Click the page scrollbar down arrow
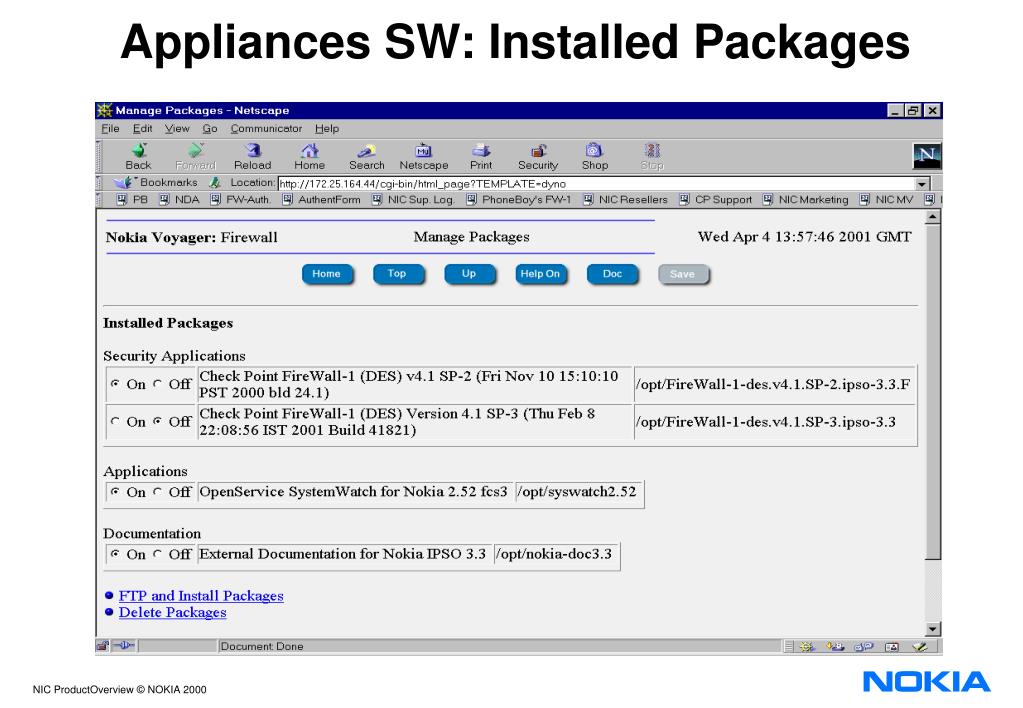The width and height of the screenshot is (1023, 708). point(933,629)
